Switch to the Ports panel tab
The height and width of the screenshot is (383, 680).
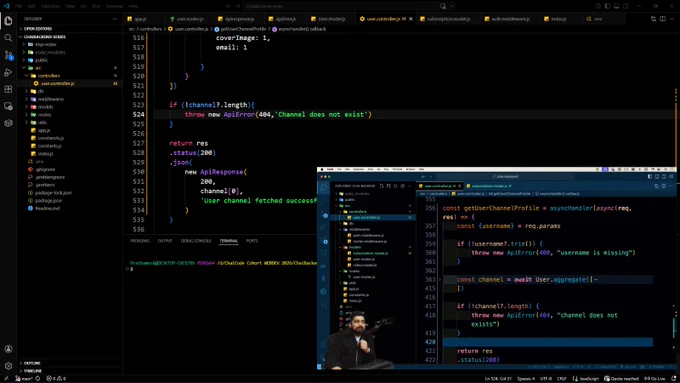[252, 241]
